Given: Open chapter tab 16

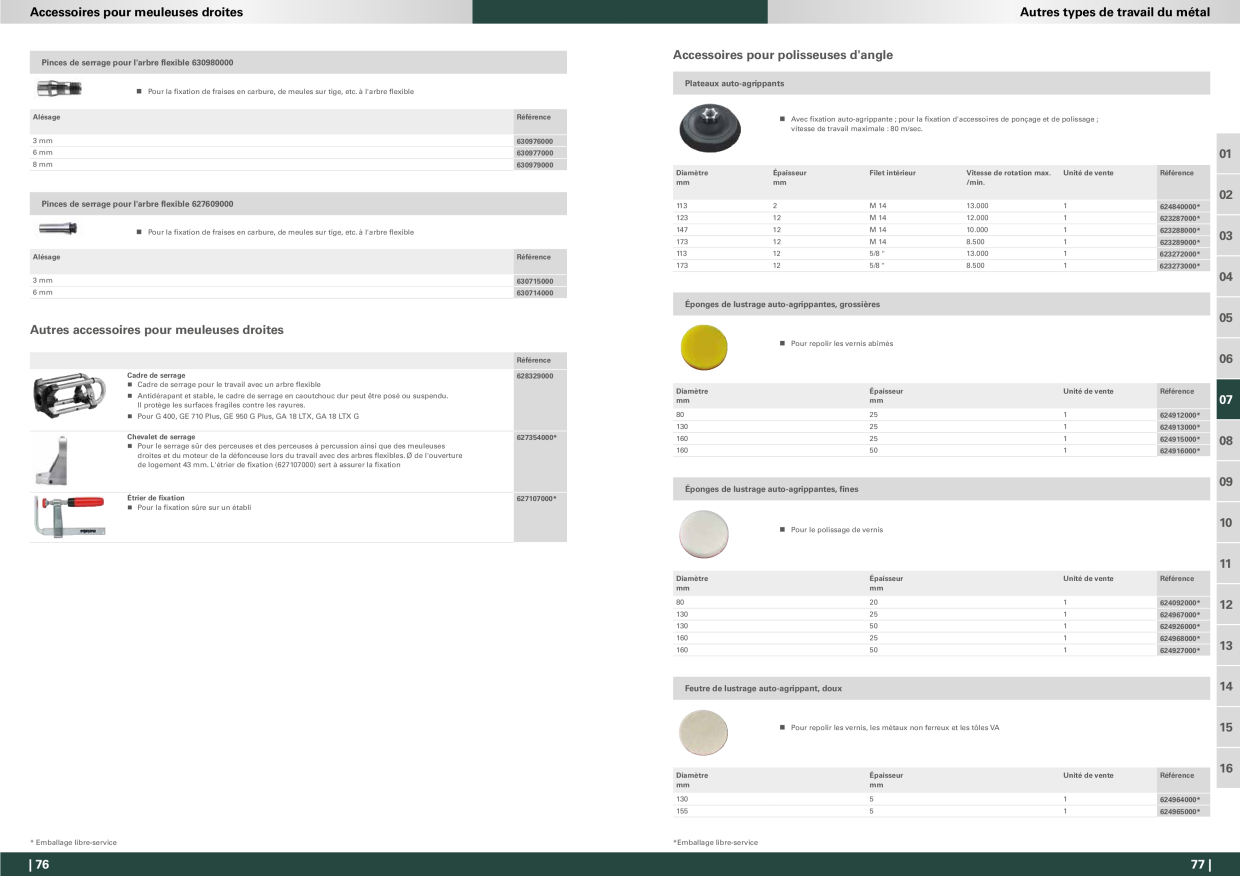Looking at the screenshot, I should pos(1226,769).
